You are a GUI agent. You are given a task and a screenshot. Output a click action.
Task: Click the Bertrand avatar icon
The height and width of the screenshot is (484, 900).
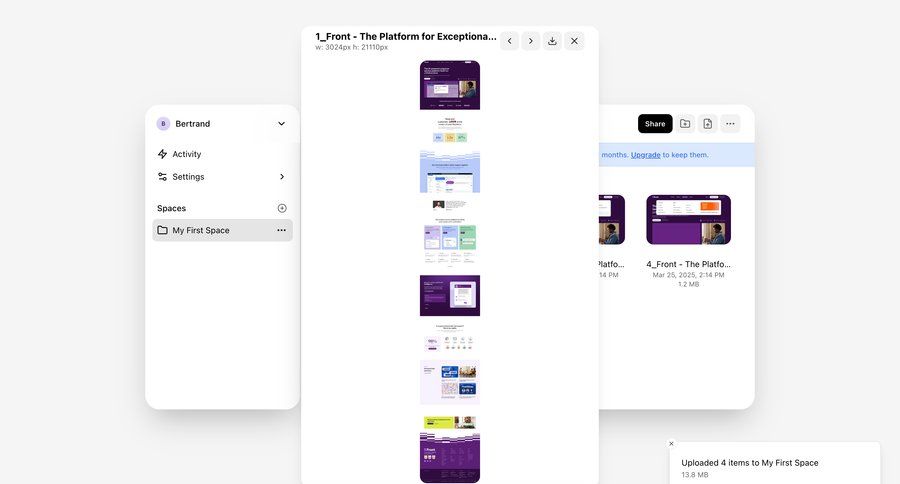coord(163,124)
